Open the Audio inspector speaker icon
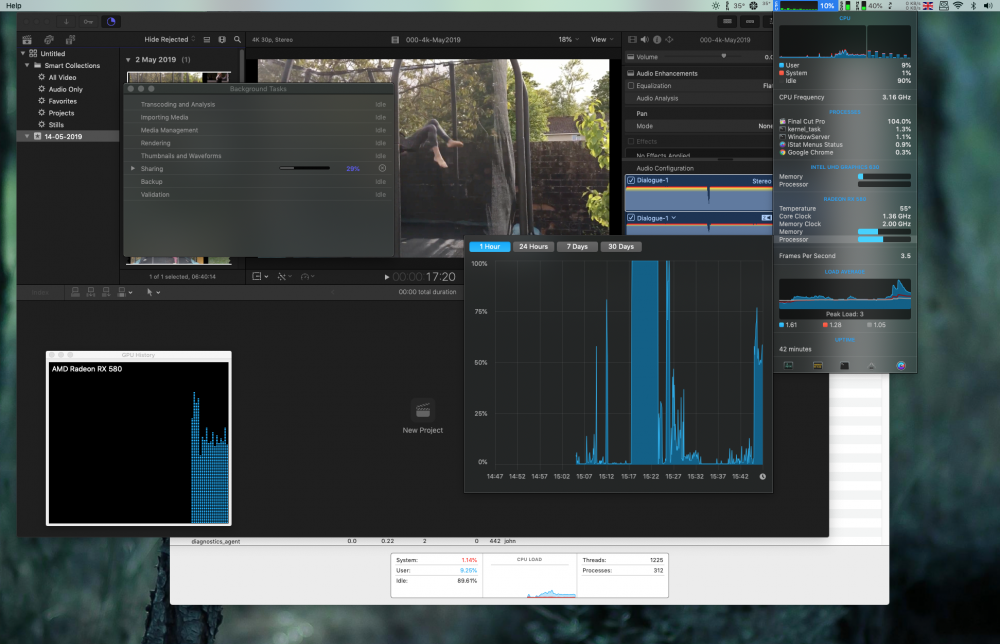The image size is (1000, 644). pos(645,40)
